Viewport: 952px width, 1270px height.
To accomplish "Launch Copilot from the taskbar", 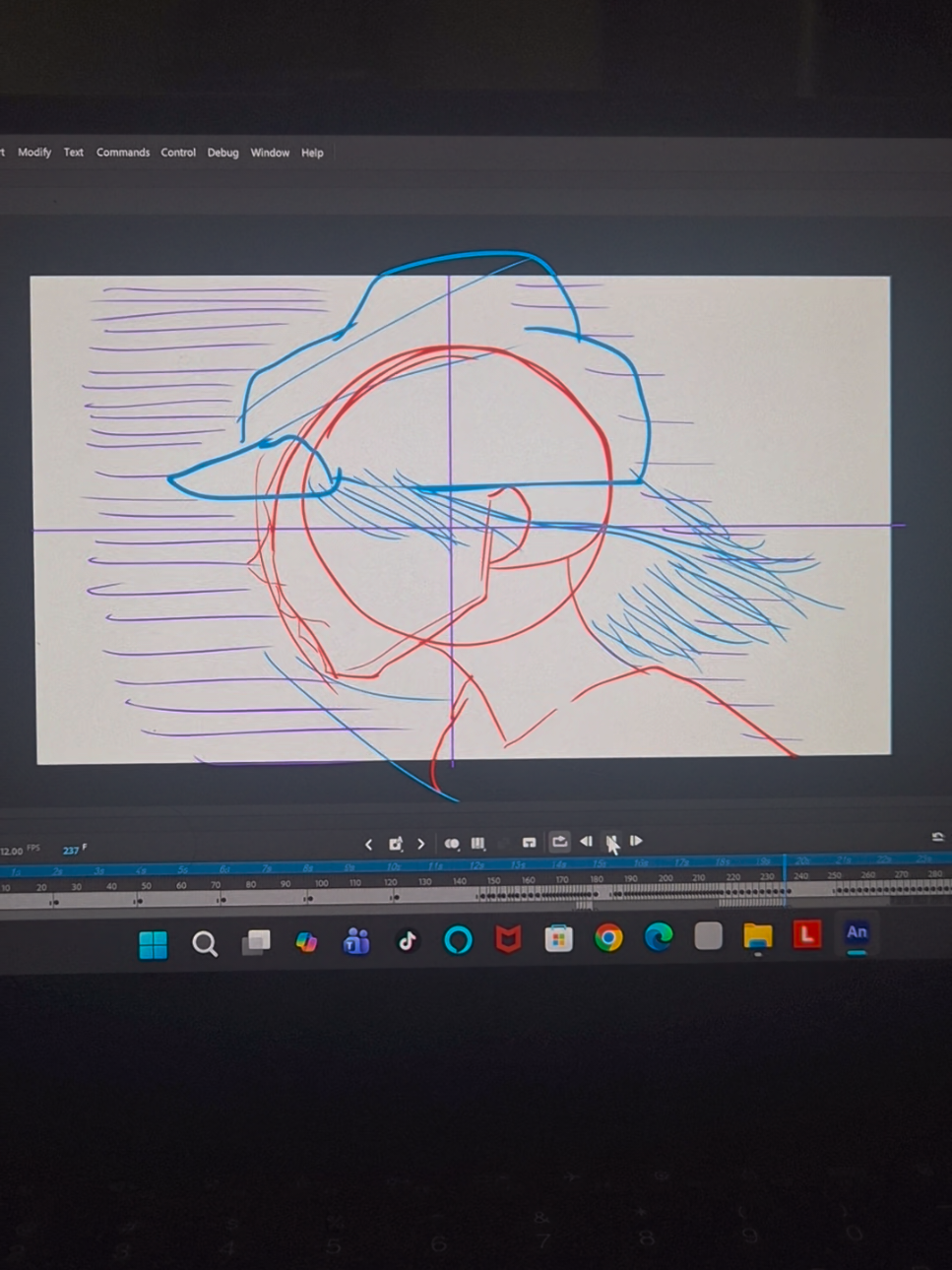I will tap(306, 942).
